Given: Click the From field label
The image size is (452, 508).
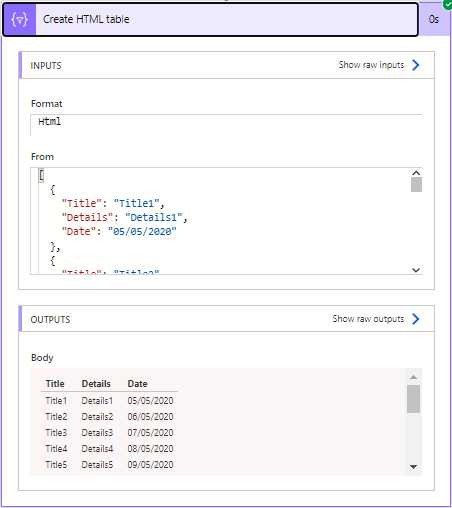Looking at the screenshot, I should pos(42,157).
